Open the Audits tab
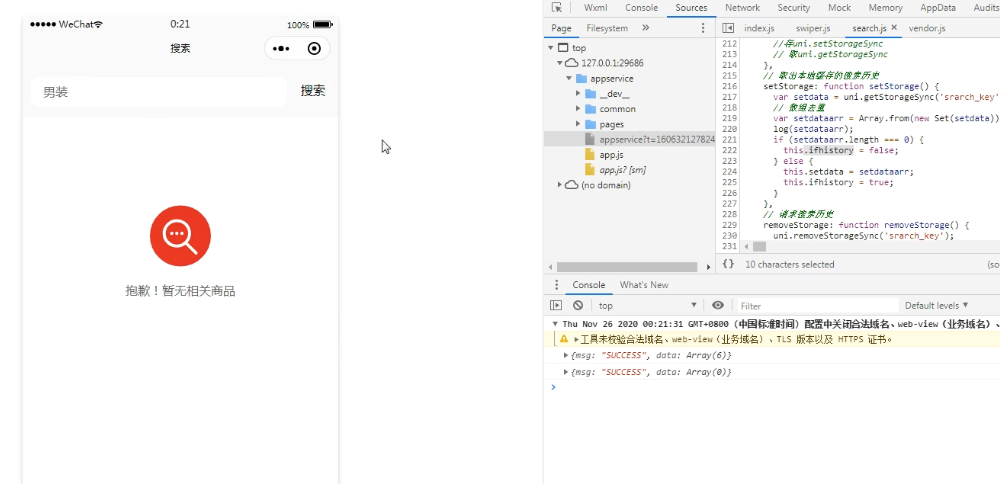Viewport: 1000px width, 484px height. (x=986, y=8)
